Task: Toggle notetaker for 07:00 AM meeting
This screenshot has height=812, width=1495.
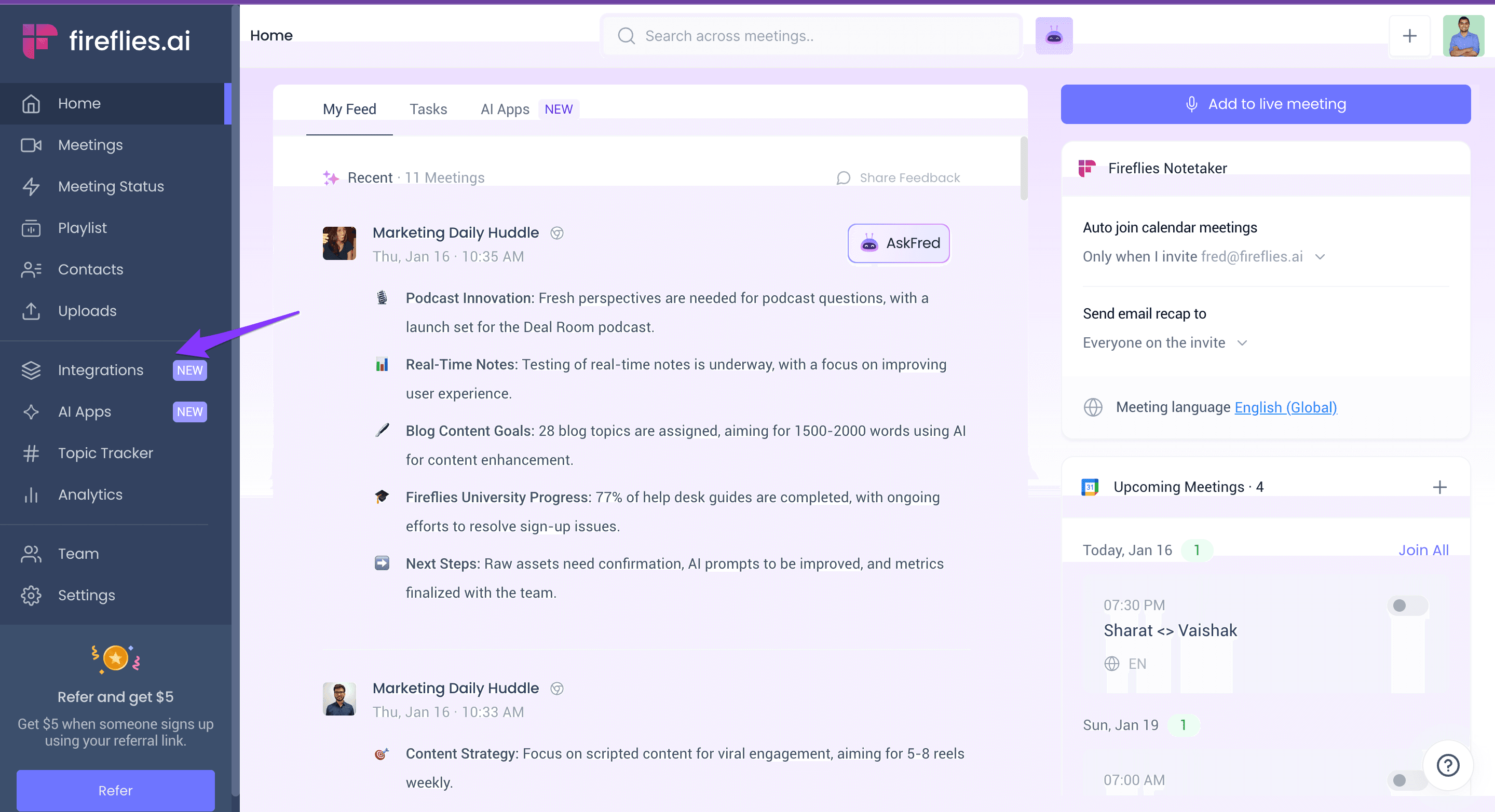Action: (1407, 780)
